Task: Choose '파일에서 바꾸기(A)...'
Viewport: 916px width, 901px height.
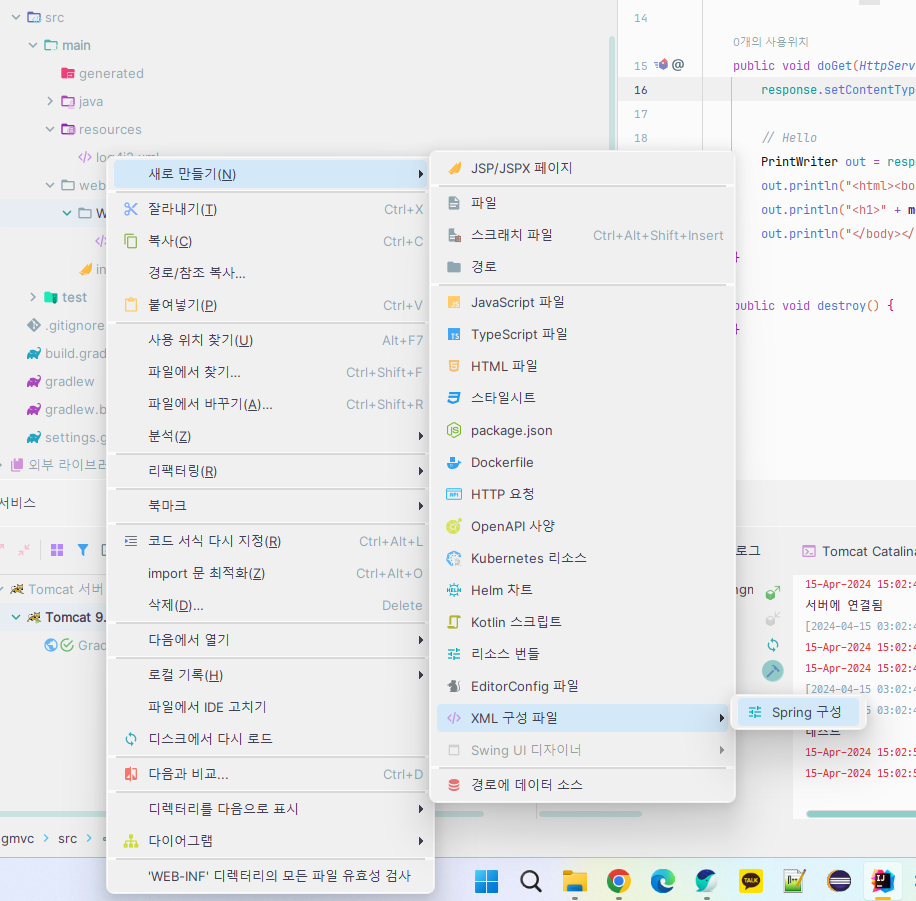Action: pos(270,404)
